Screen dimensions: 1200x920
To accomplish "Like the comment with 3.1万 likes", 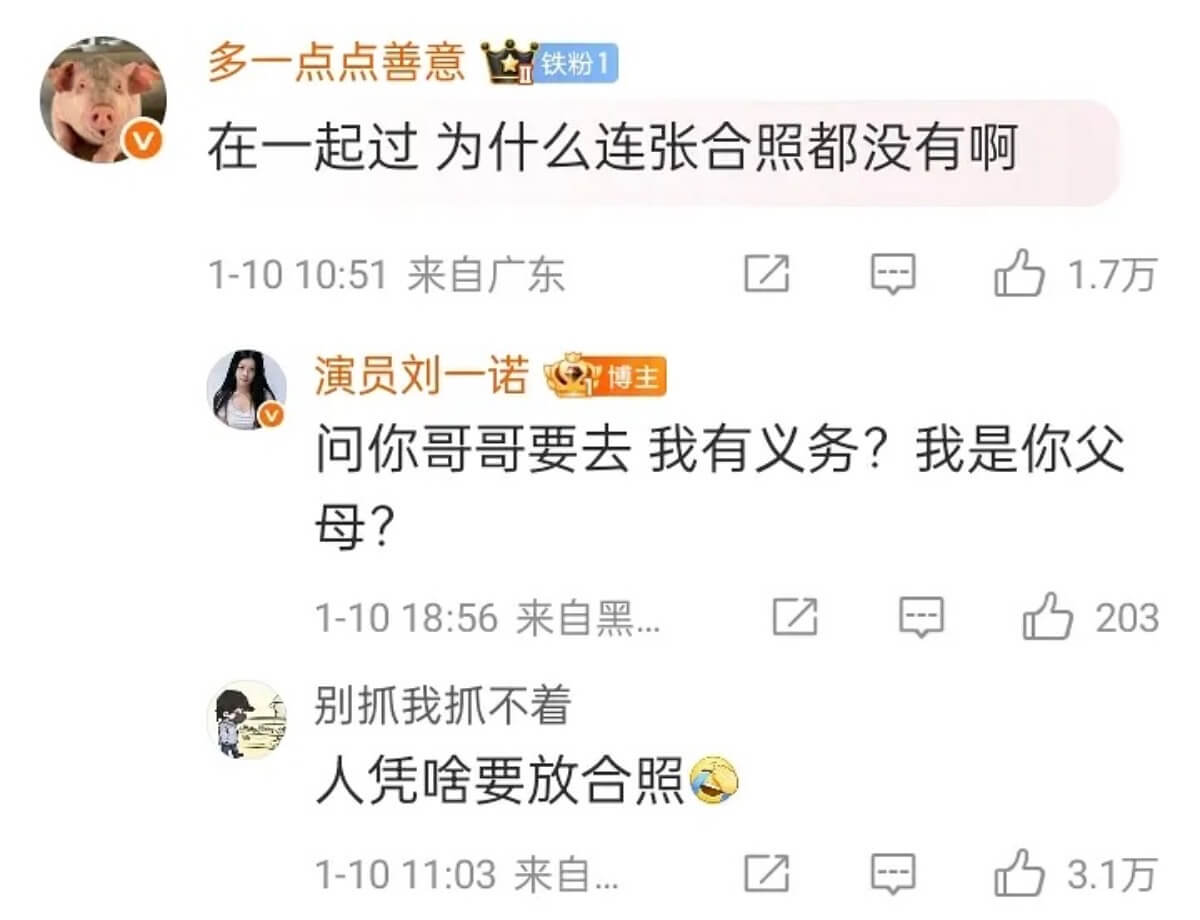I will (x=1019, y=874).
